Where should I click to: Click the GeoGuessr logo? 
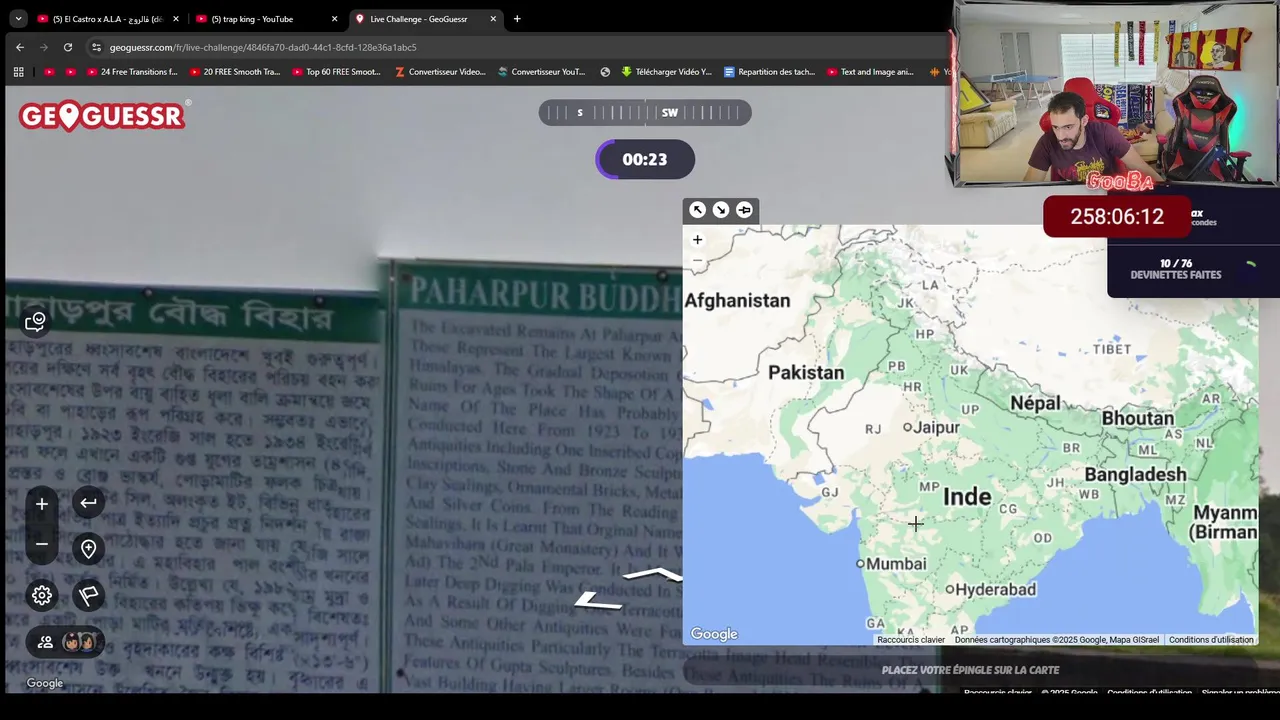(103, 116)
